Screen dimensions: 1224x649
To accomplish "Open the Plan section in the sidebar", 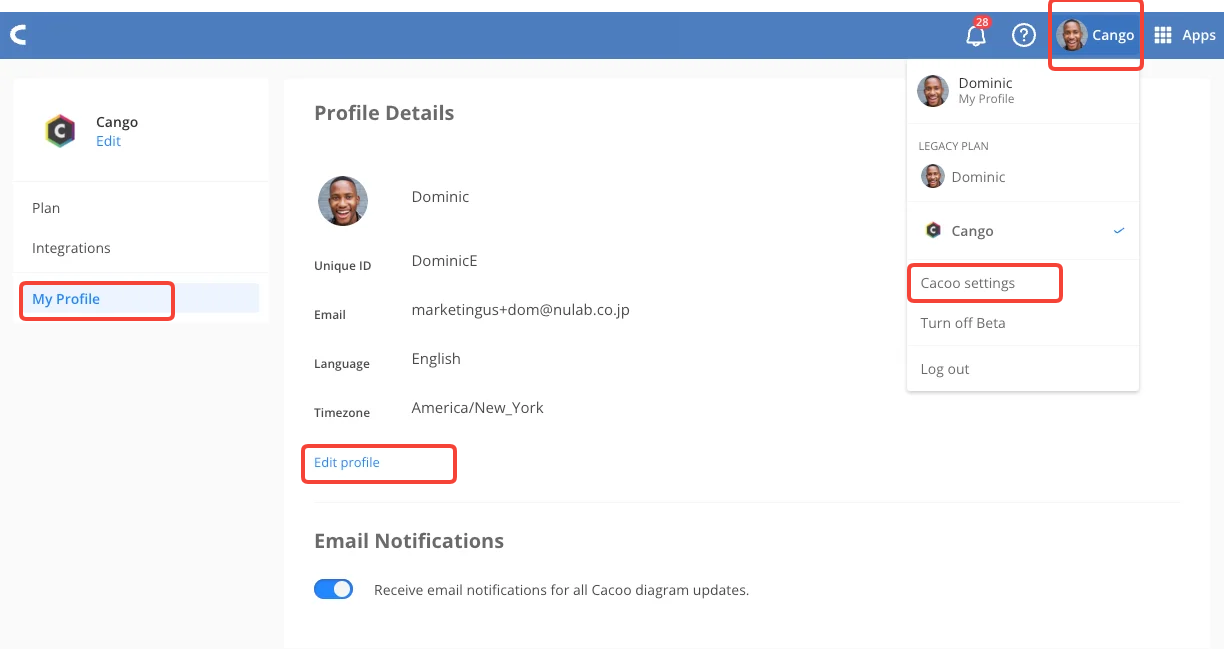I will pyautogui.click(x=46, y=207).
